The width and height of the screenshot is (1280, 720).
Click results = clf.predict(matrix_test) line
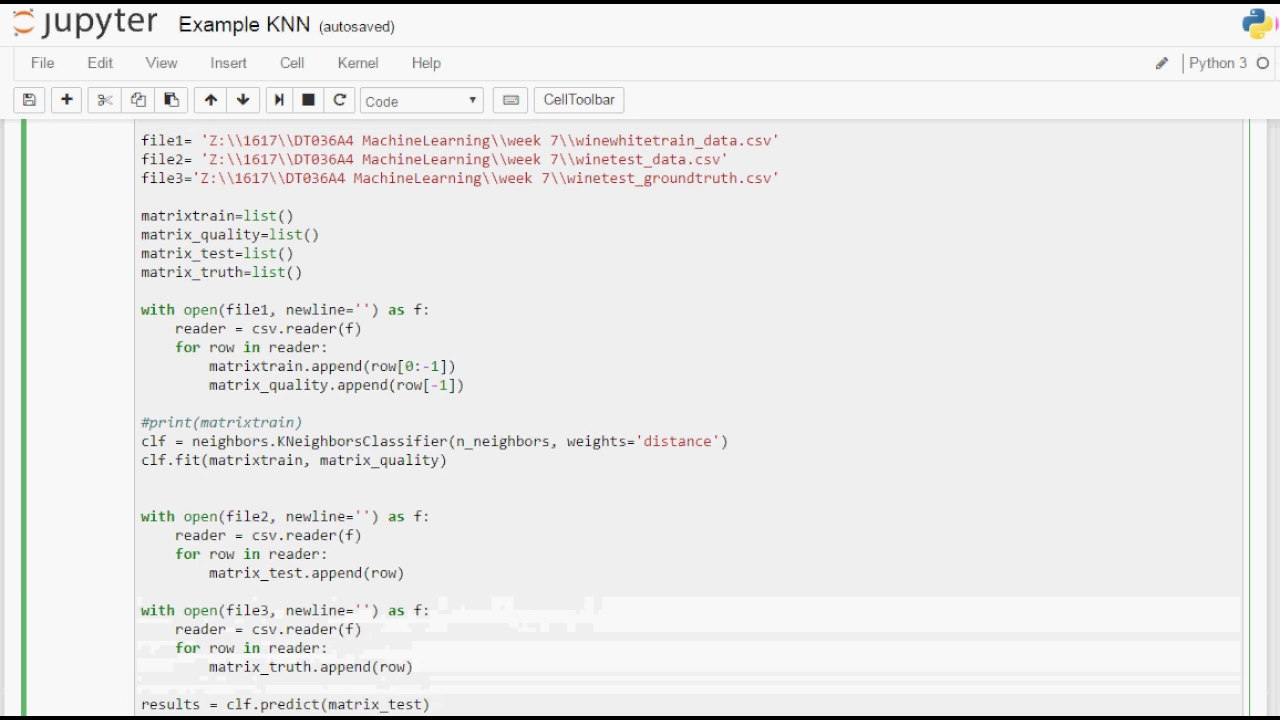tap(285, 705)
